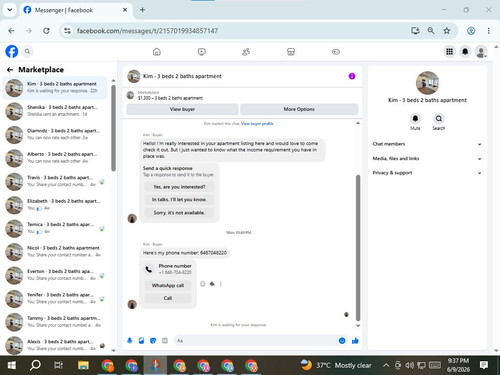Click the voice clip microphone icon

point(130,341)
